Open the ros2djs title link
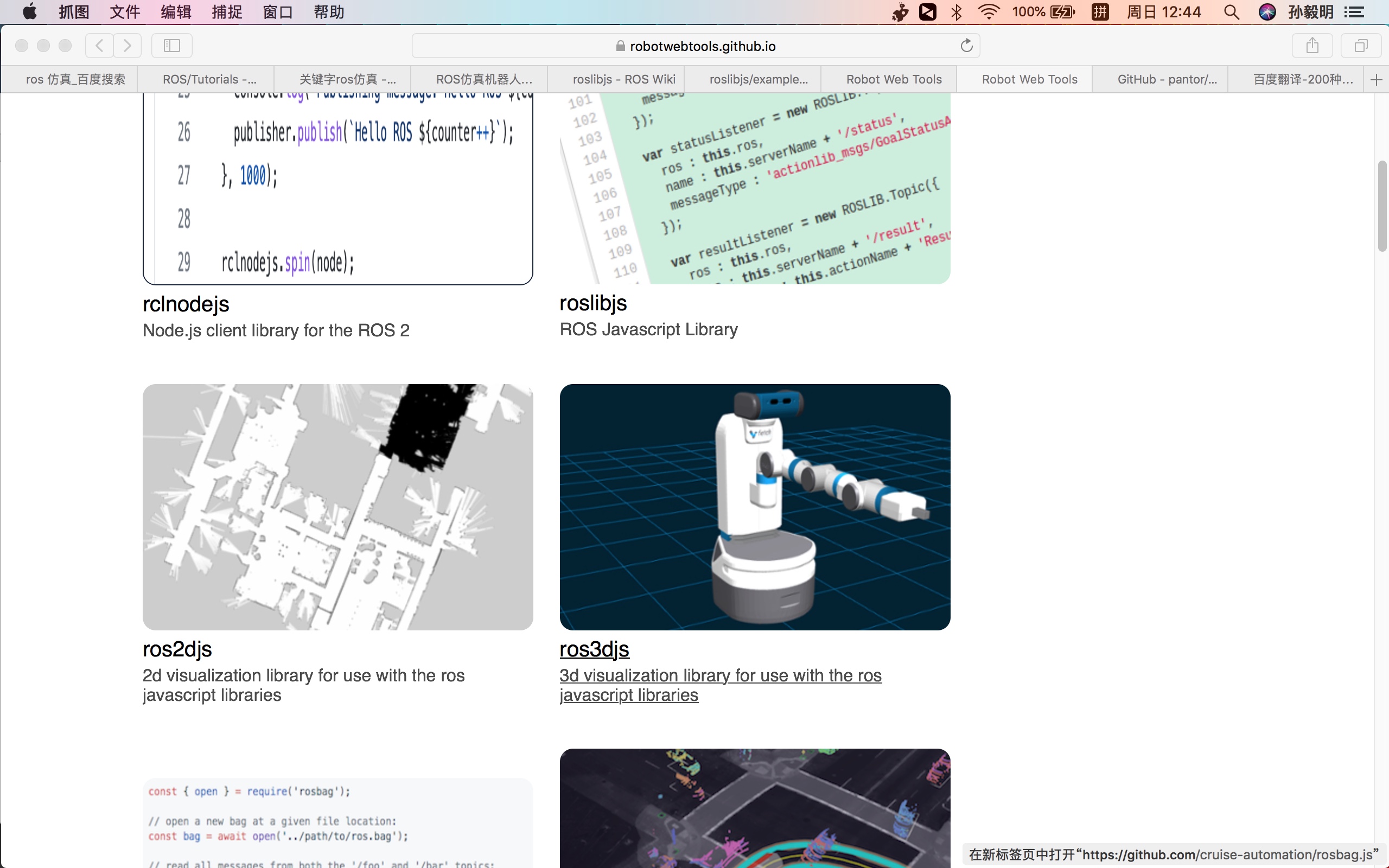Image resolution: width=1389 pixels, height=868 pixels. point(177,649)
